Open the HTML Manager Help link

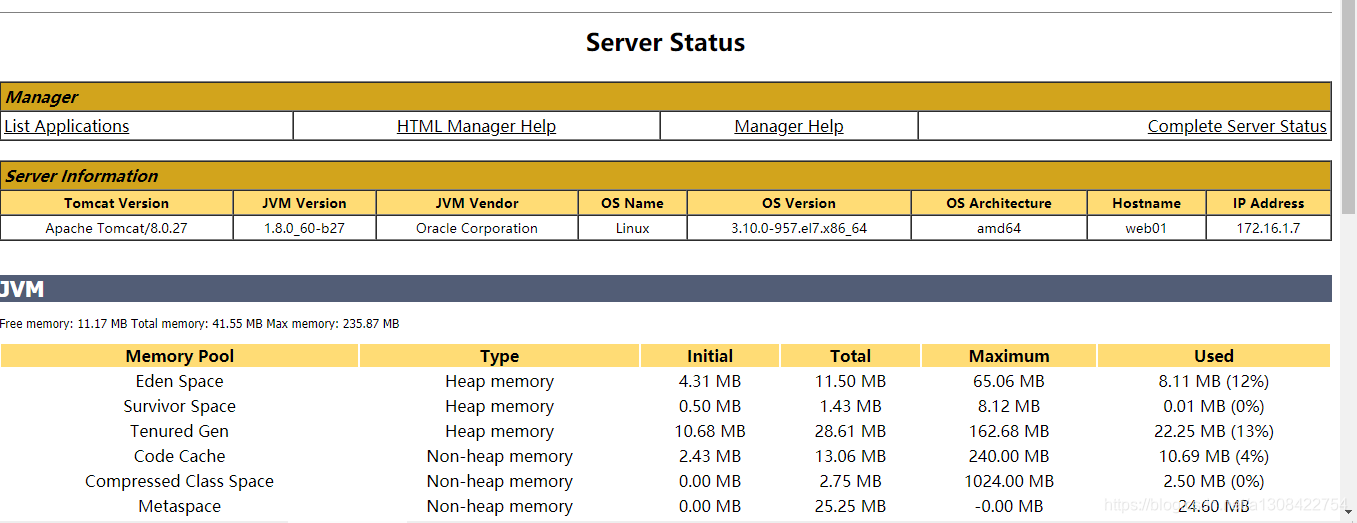(x=476, y=126)
